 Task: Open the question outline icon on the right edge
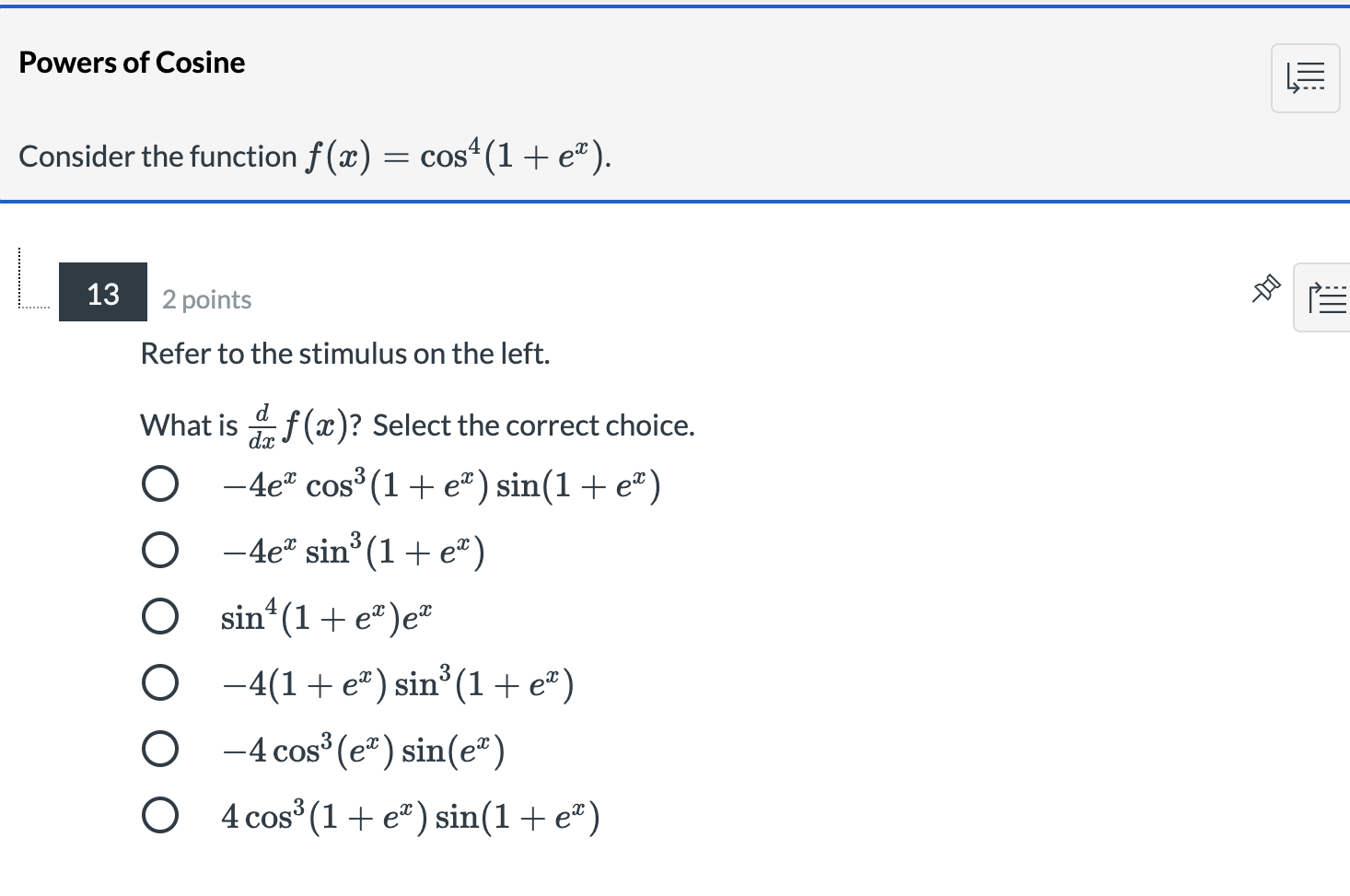click(x=1330, y=297)
